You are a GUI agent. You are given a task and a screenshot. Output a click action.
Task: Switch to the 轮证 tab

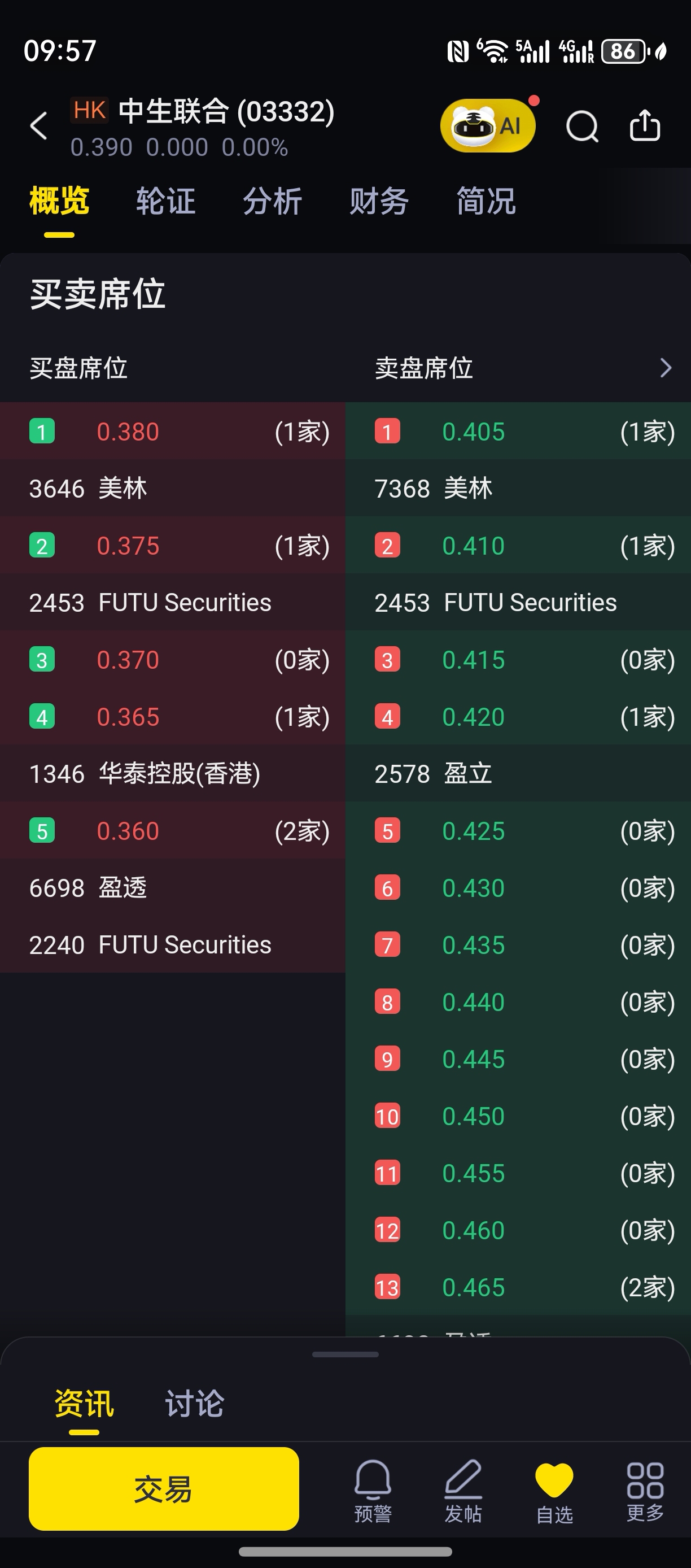pyautogui.click(x=165, y=202)
